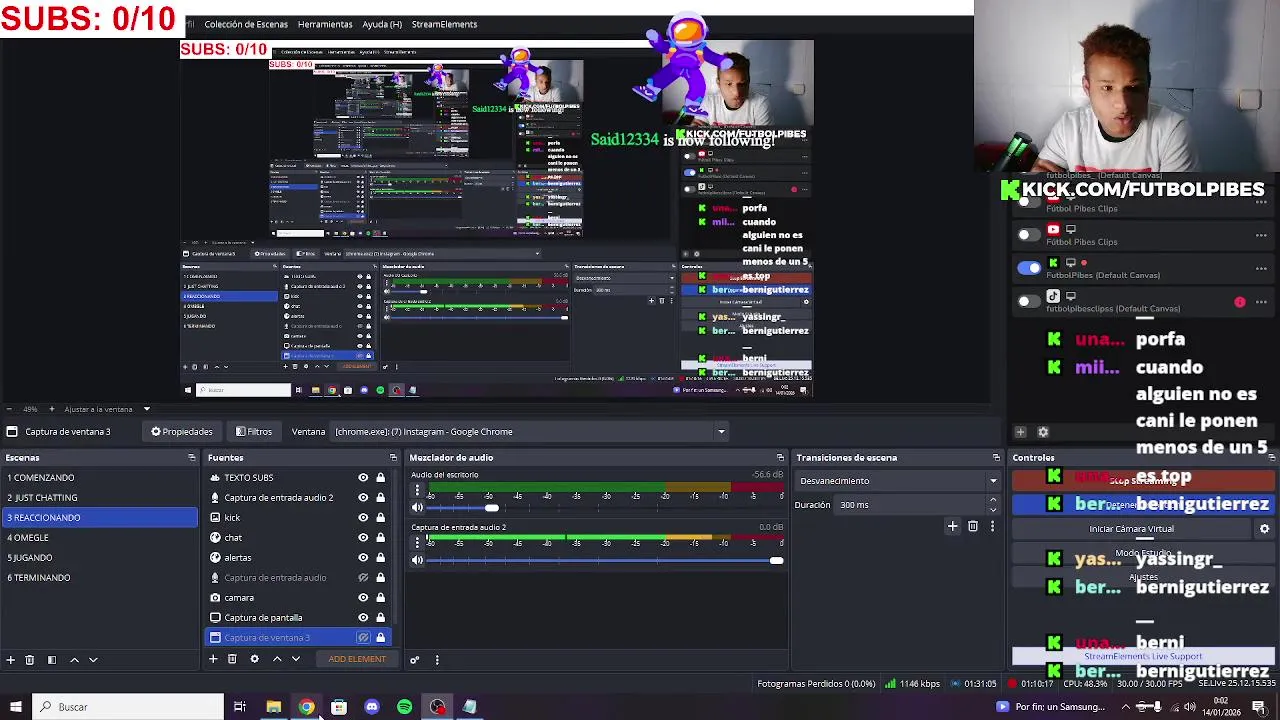1280x720 pixels.
Task: Open scene filters icon in Escenas toolbar
Action: (x=51, y=660)
